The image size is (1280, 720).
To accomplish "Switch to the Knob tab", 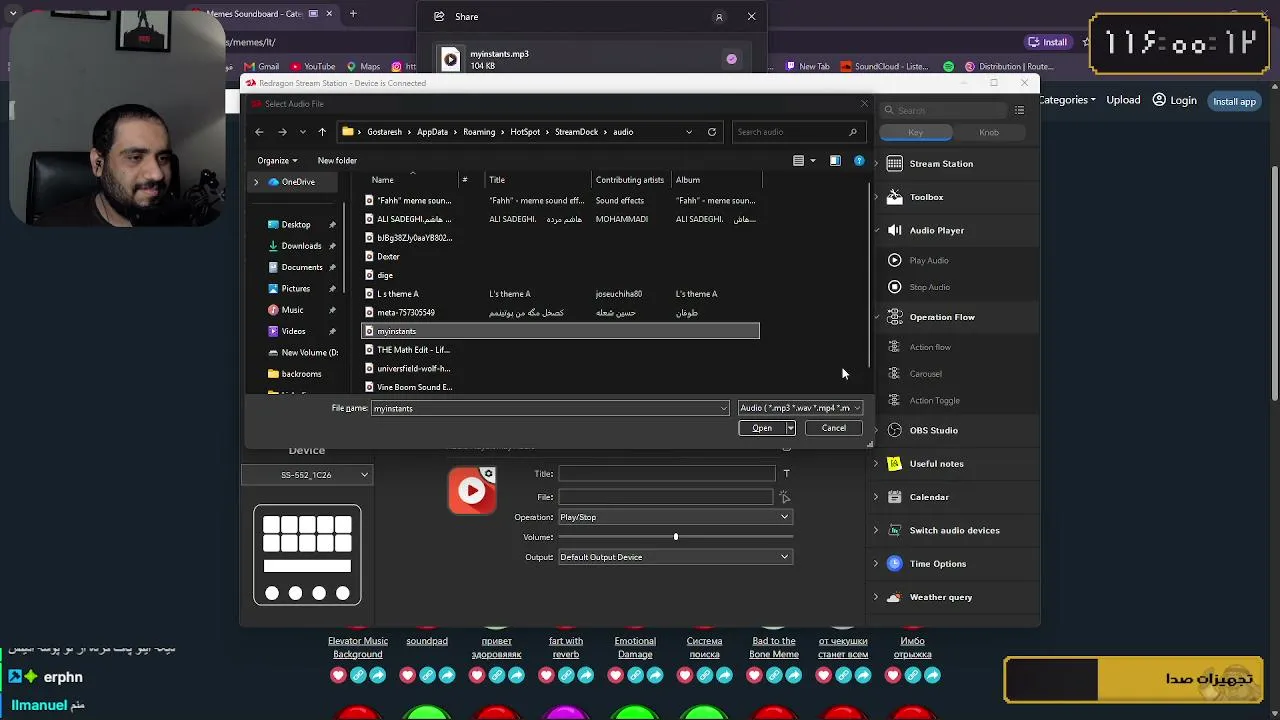I will (989, 133).
